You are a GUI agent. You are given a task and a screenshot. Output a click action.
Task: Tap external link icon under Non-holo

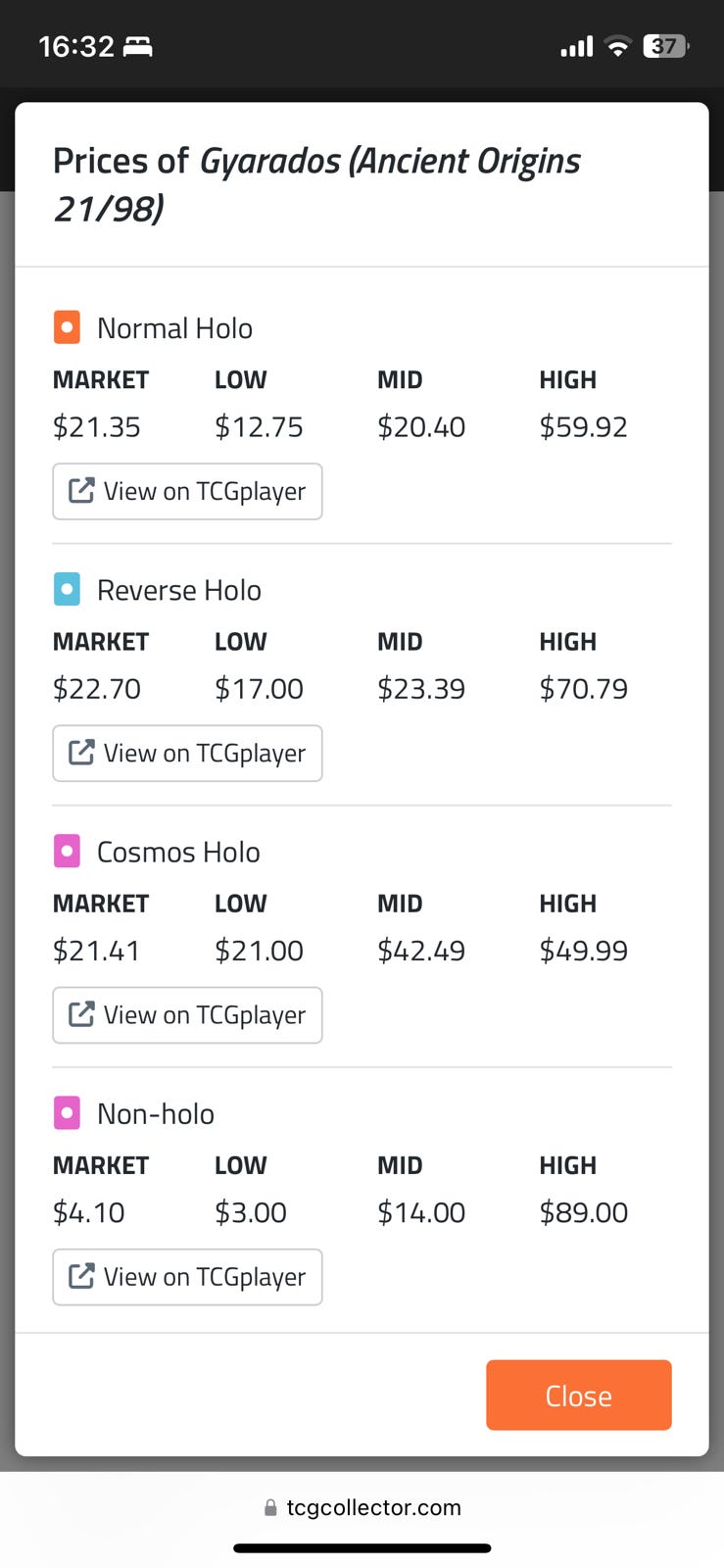[81, 1276]
